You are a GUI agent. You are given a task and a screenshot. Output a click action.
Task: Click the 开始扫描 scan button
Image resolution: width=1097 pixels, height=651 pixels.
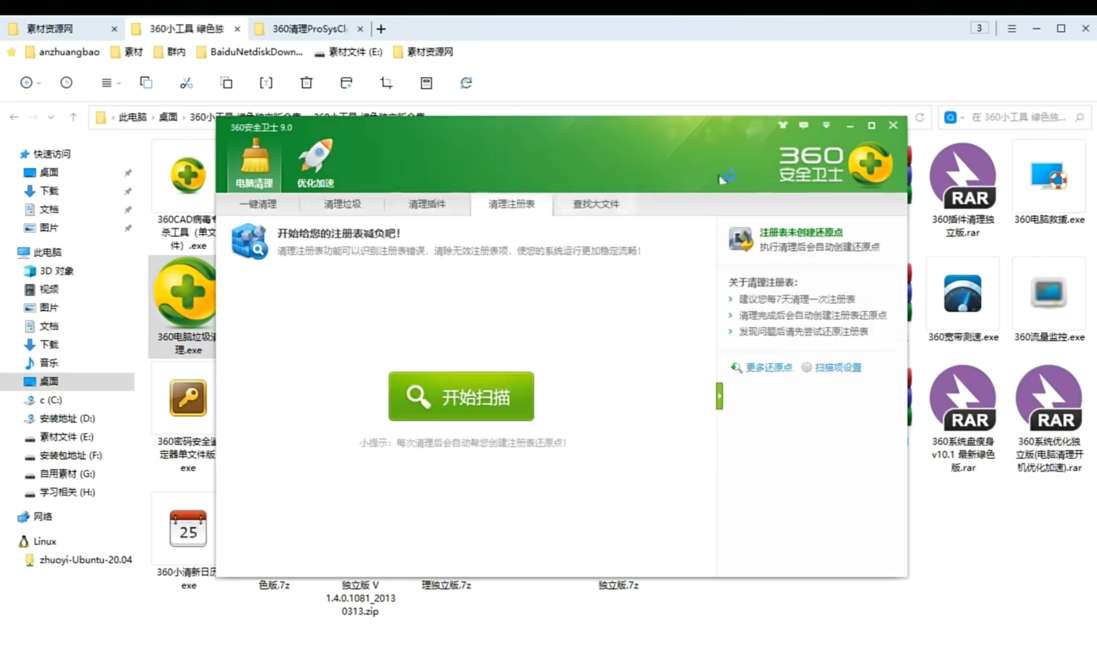[x=459, y=396]
